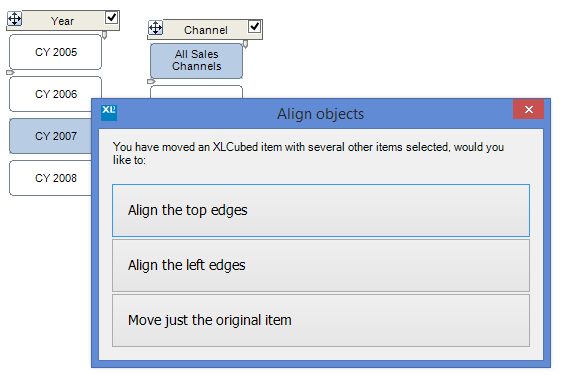Viewport: 563px width, 375px height.
Task: Click small marker below All Sales Channels
Action: (151, 82)
